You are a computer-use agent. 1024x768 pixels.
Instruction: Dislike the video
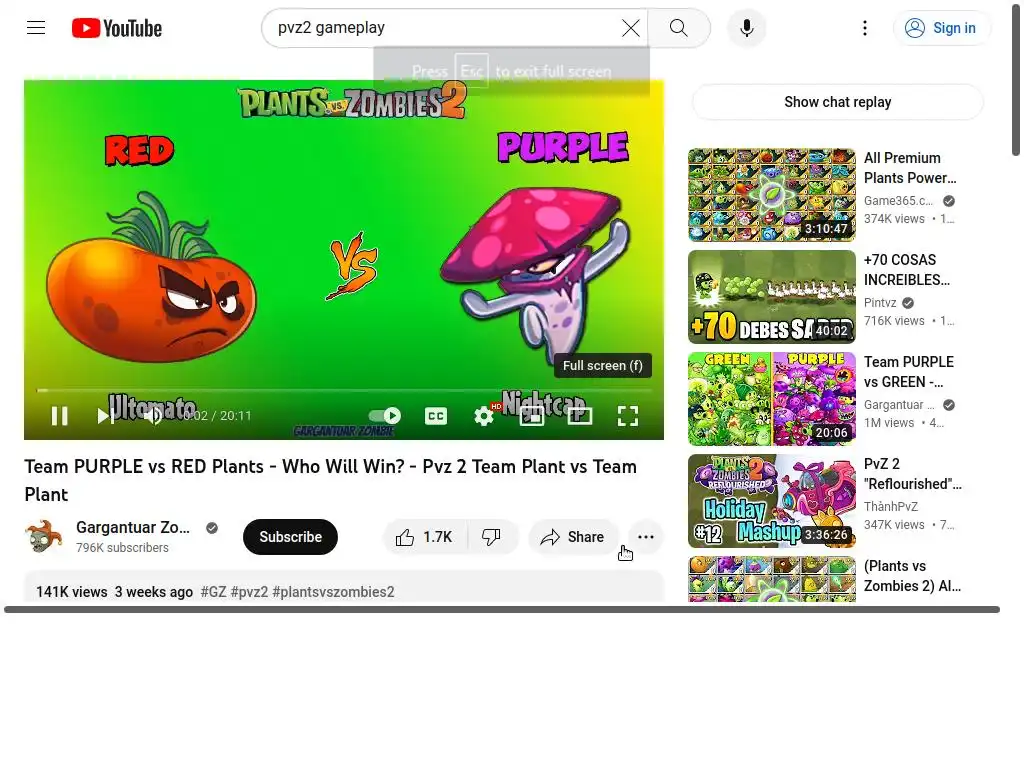coord(492,537)
